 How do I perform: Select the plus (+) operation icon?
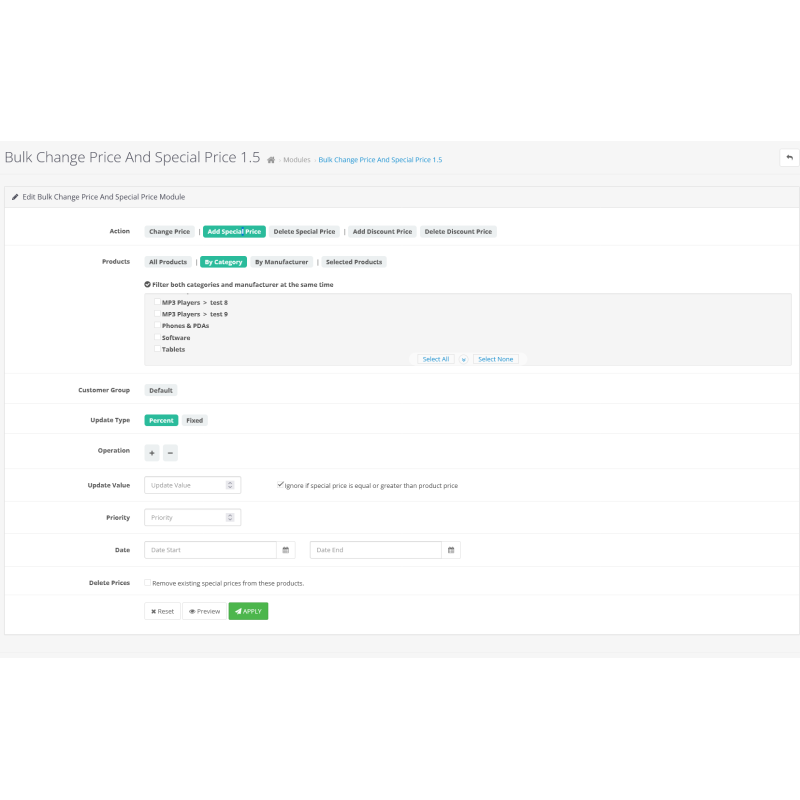pos(150,453)
